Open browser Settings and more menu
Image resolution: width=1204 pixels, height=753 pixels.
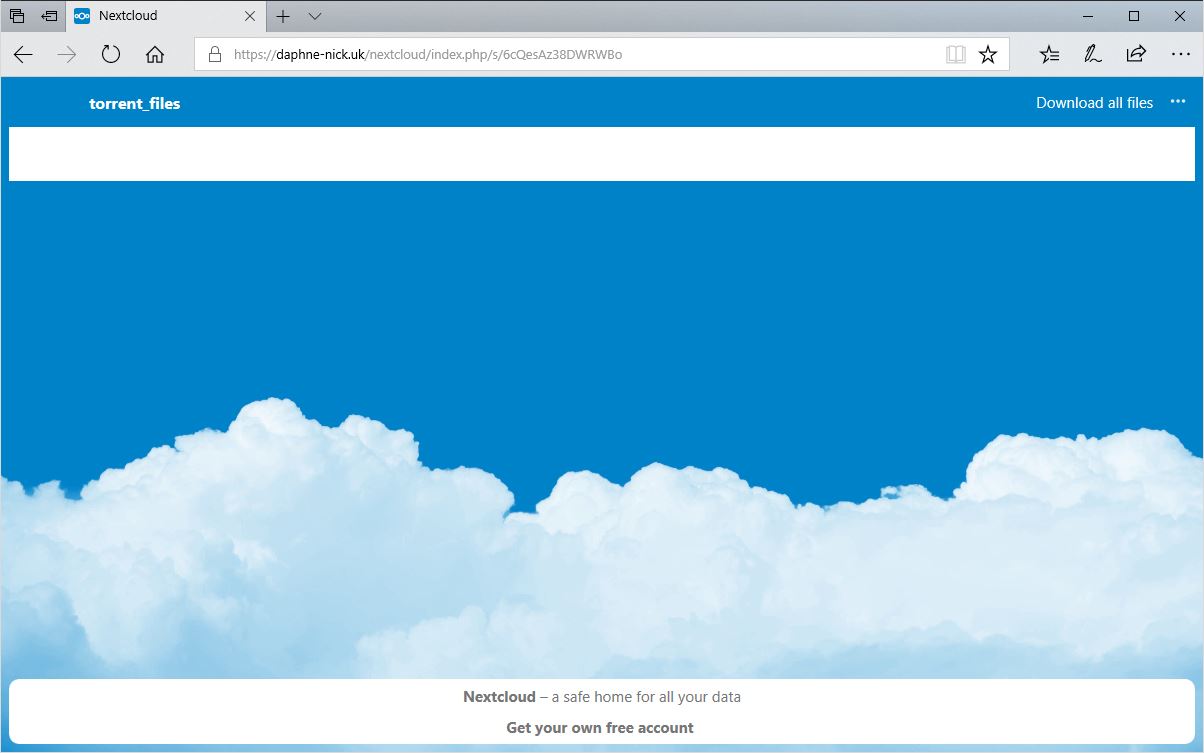tap(1180, 55)
